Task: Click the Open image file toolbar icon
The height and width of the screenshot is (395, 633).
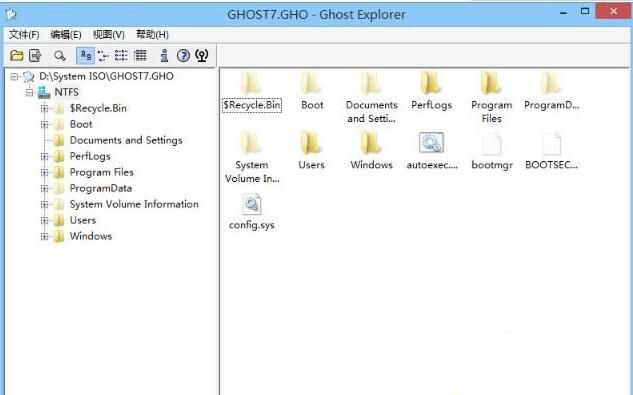Action: (17, 55)
